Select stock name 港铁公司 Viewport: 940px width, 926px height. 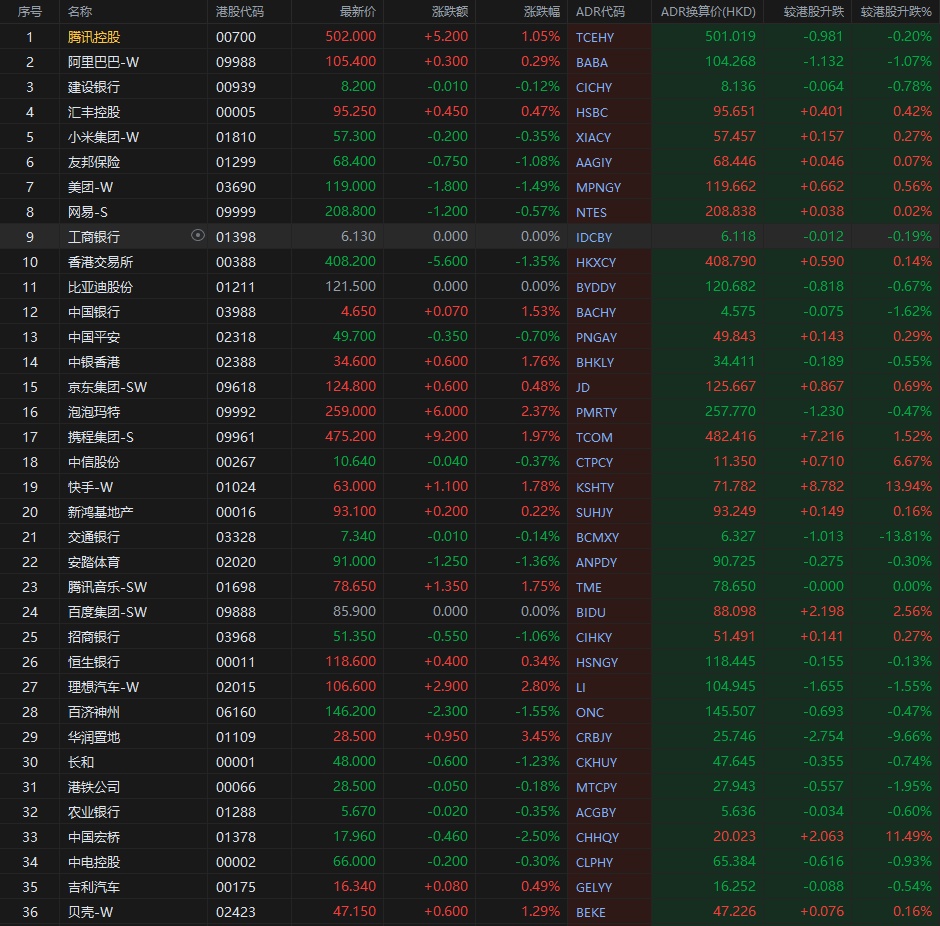tap(94, 787)
